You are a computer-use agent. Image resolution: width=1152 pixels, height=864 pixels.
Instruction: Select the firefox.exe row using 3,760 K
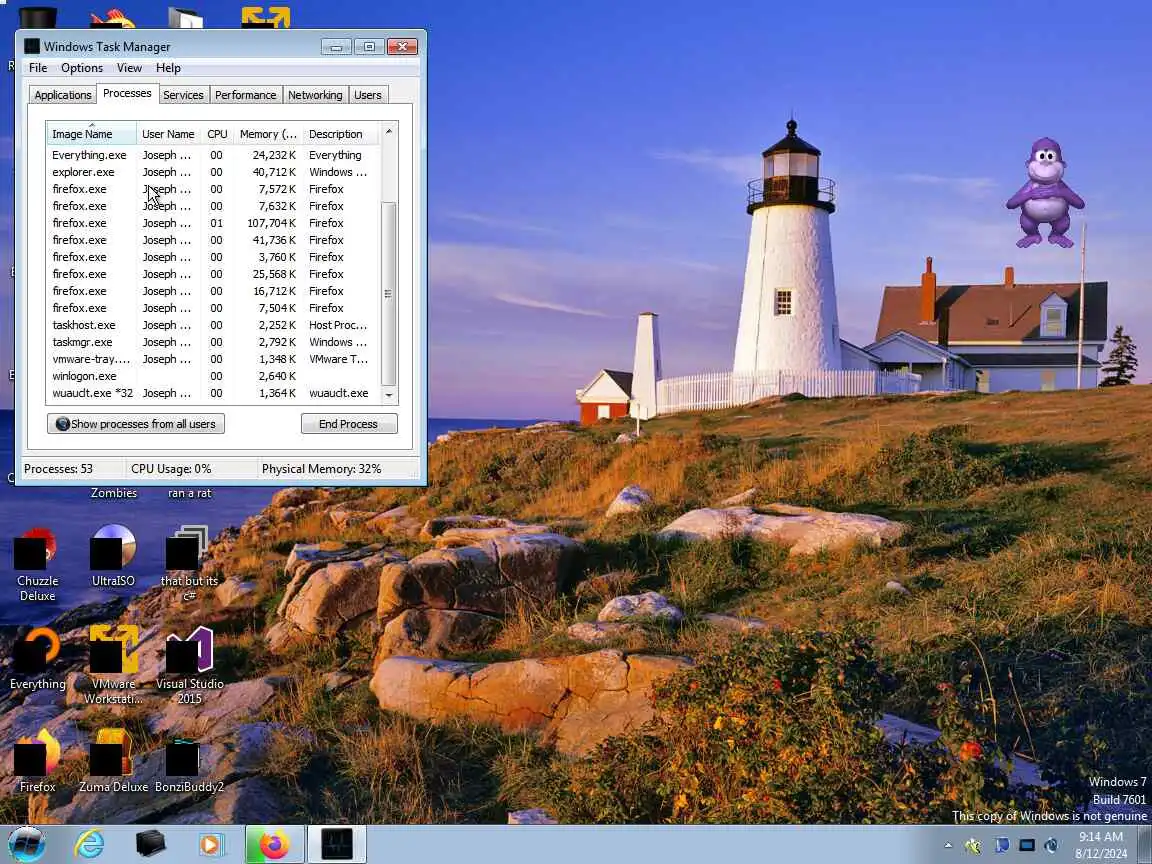pos(213,257)
